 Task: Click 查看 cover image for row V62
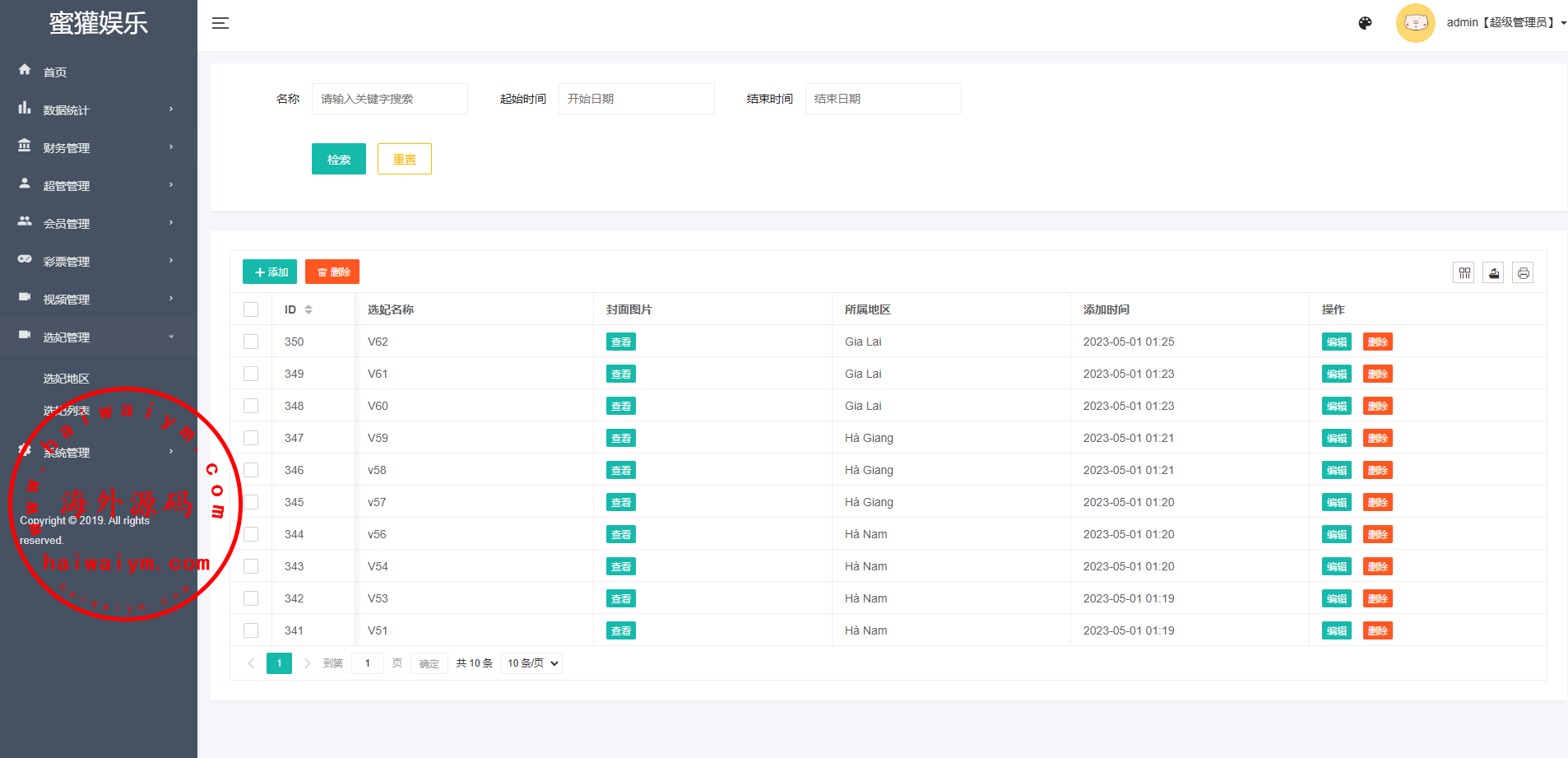tap(621, 342)
